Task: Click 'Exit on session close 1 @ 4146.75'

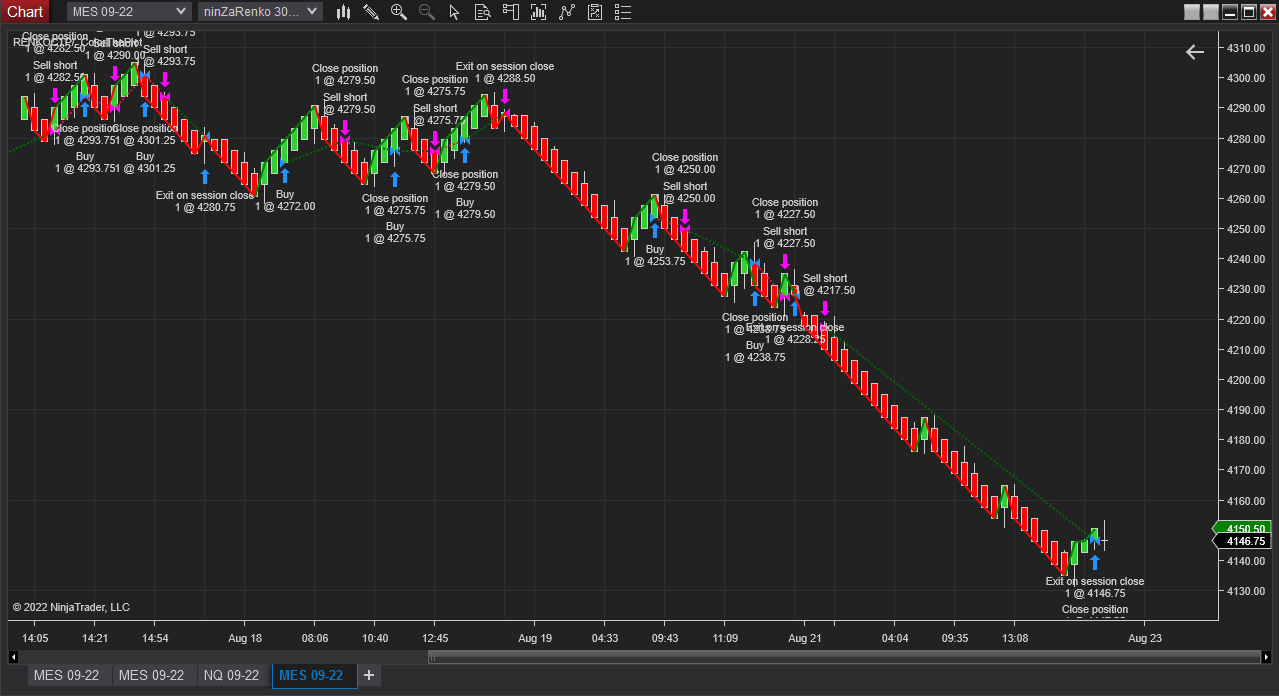Action: tap(1095, 587)
